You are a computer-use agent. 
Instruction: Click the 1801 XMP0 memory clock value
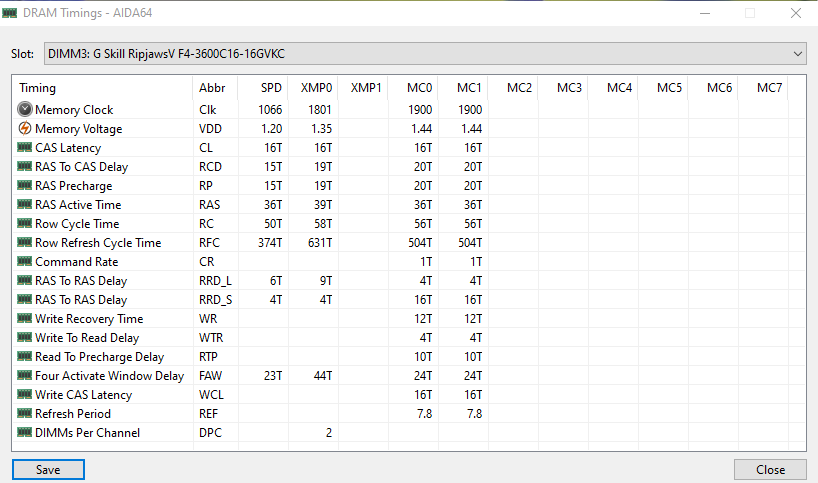coord(320,110)
